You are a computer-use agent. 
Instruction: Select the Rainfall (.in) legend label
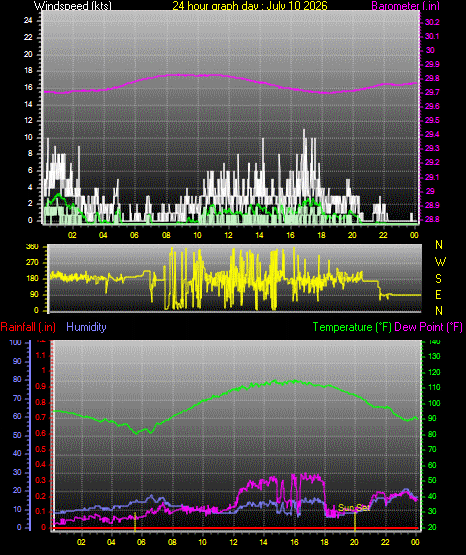point(28,327)
